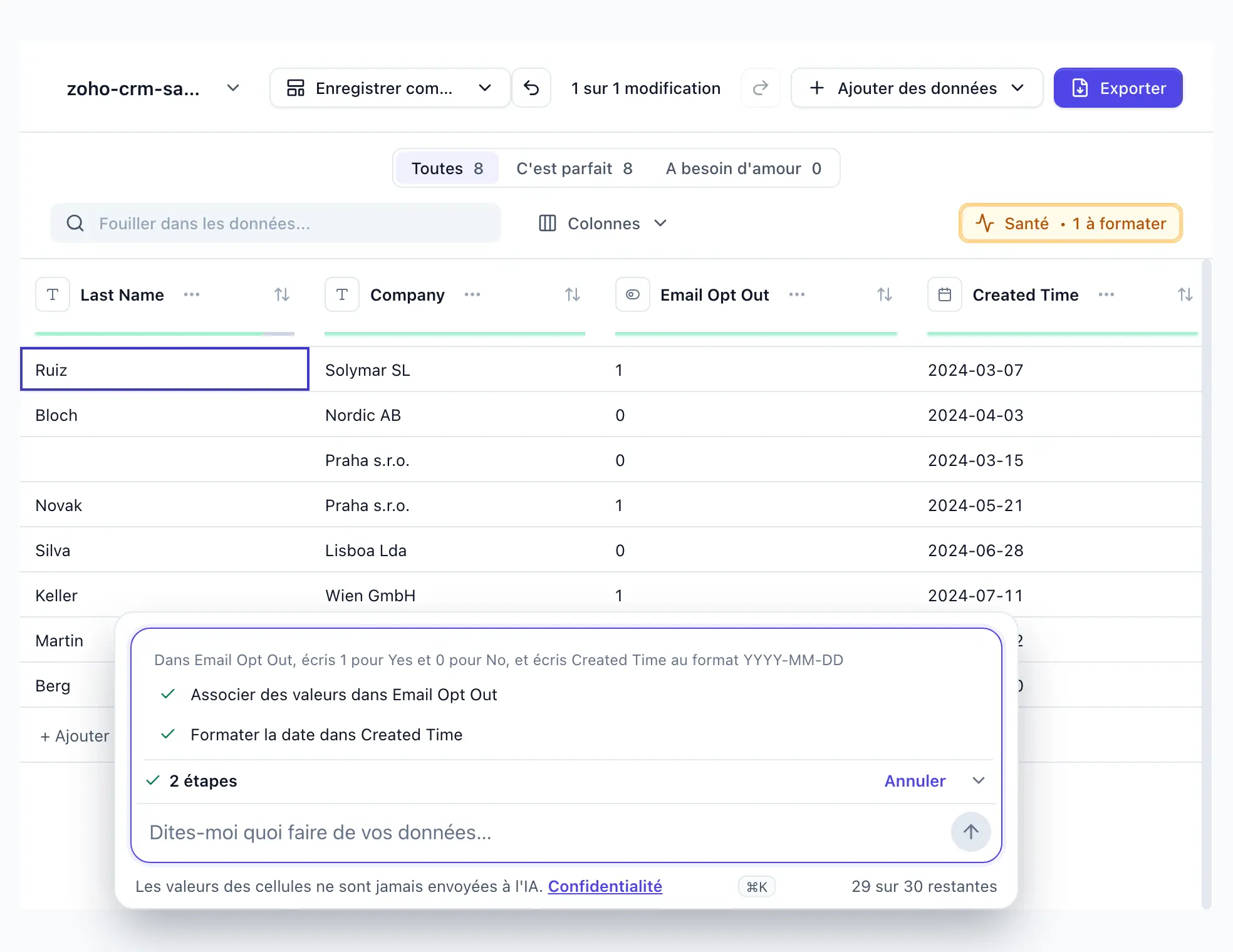Open the Confidentialité link
This screenshot has height=952, width=1233.
tap(605, 886)
